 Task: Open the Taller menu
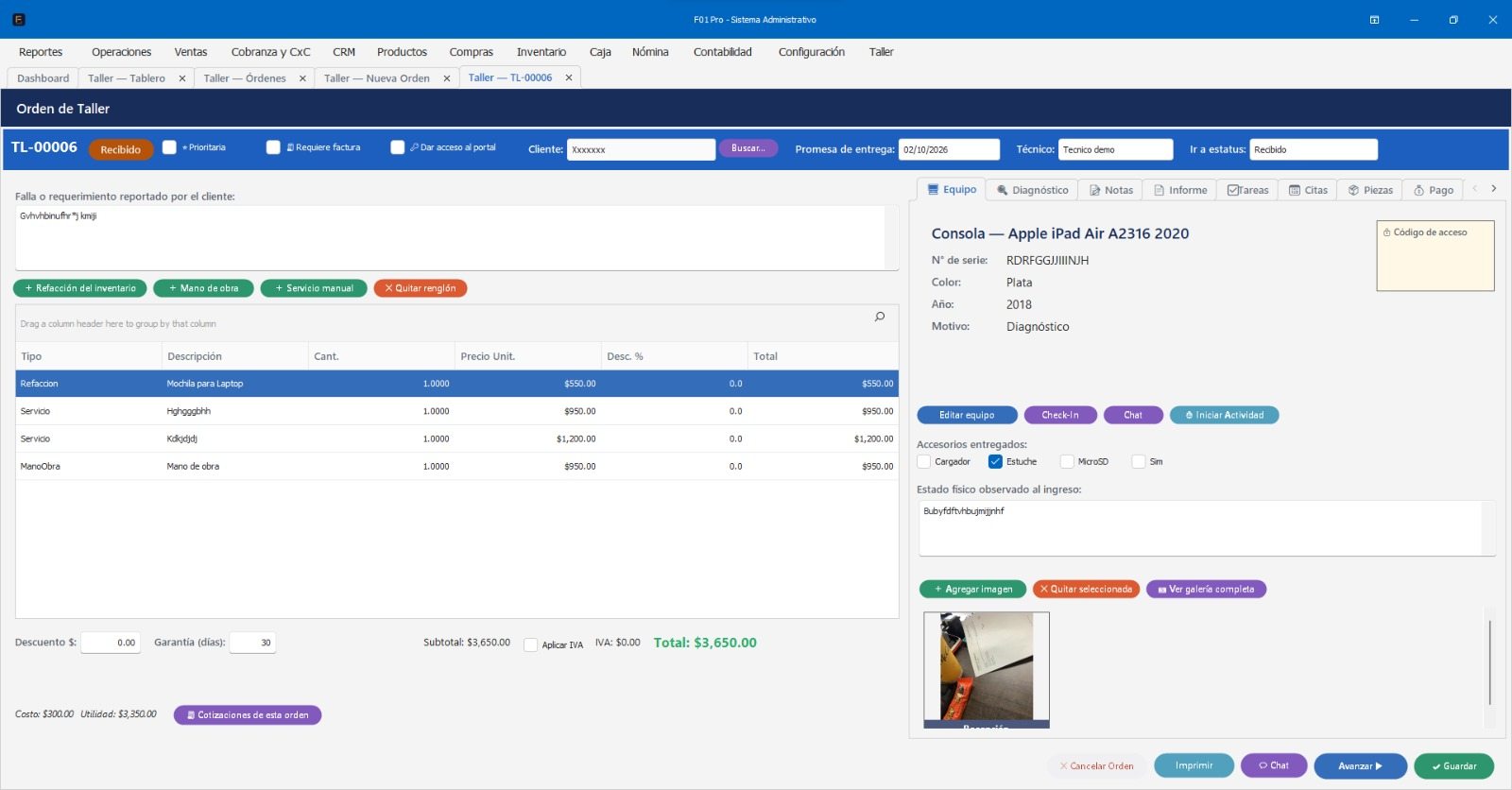click(882, 52)
